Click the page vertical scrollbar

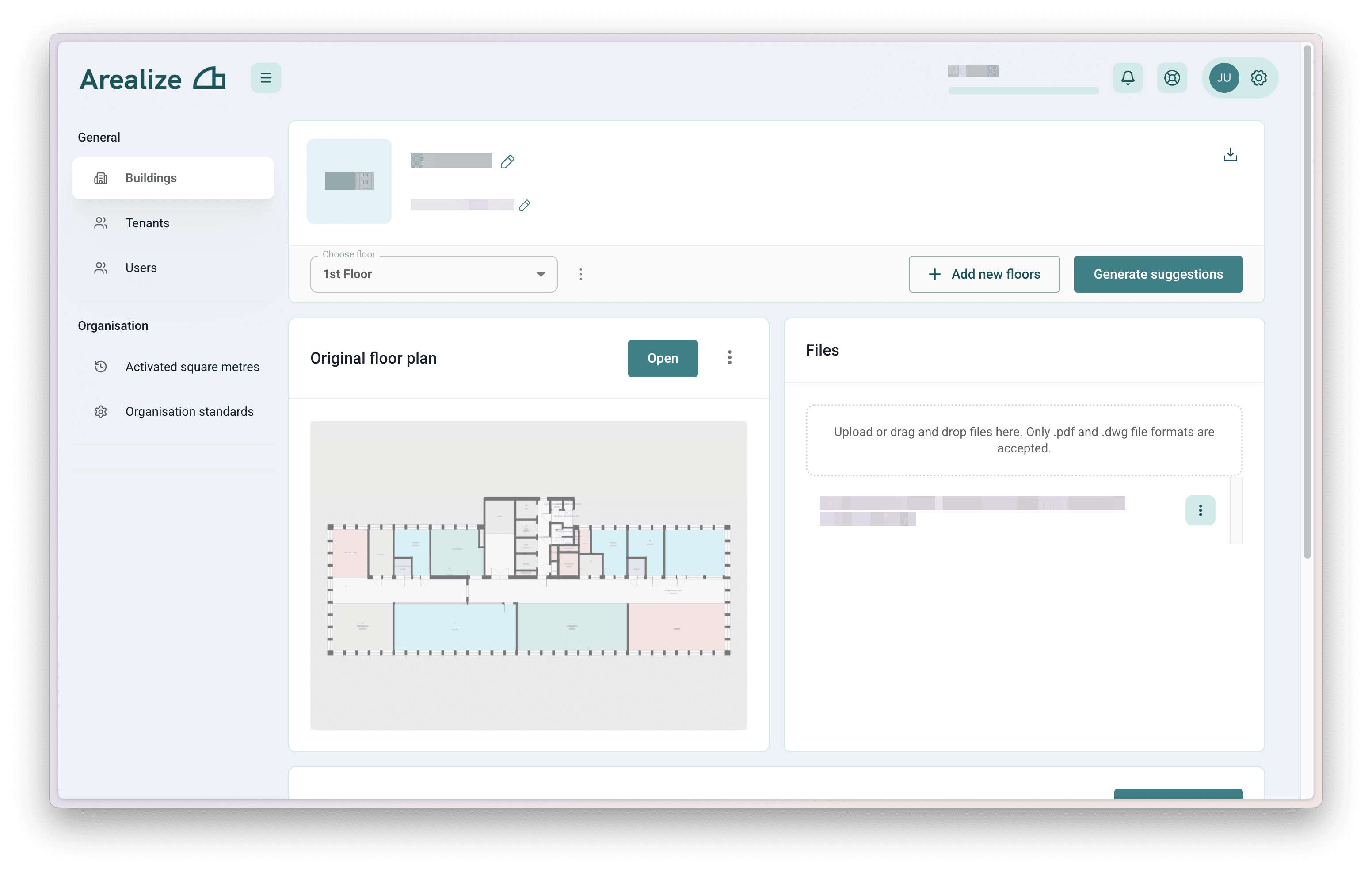click(x=1307, y=302)
